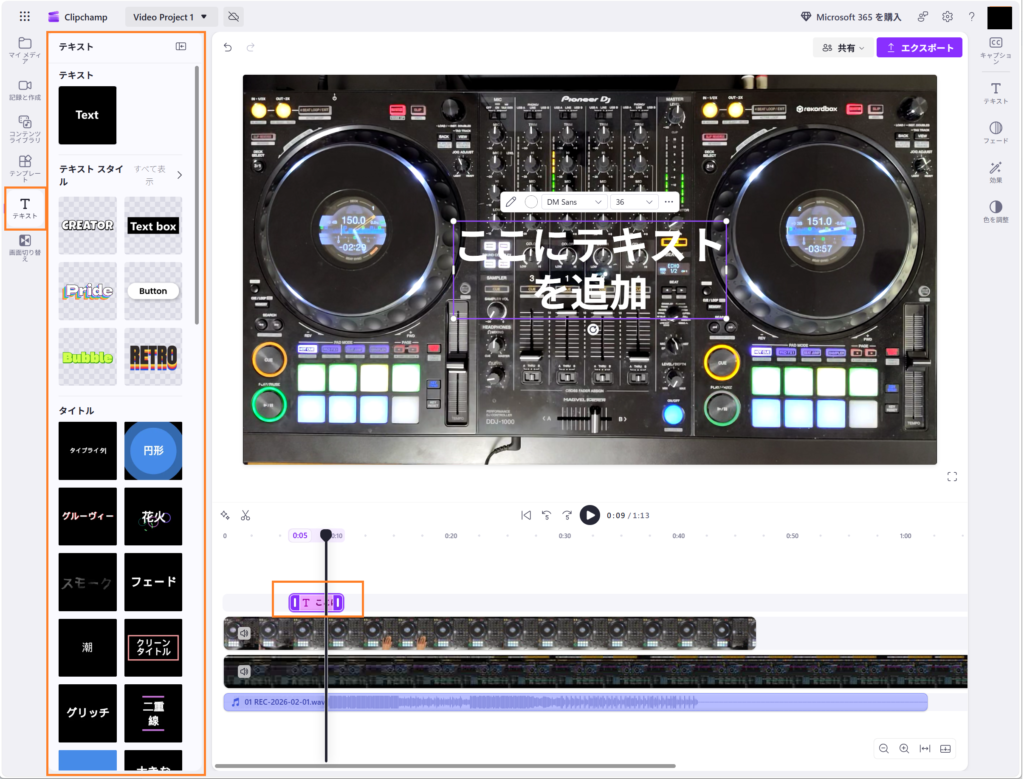The width and height of the screenshot is (1024, 779).
Task: Open the Record & Create panel icon
Action: 25,90
